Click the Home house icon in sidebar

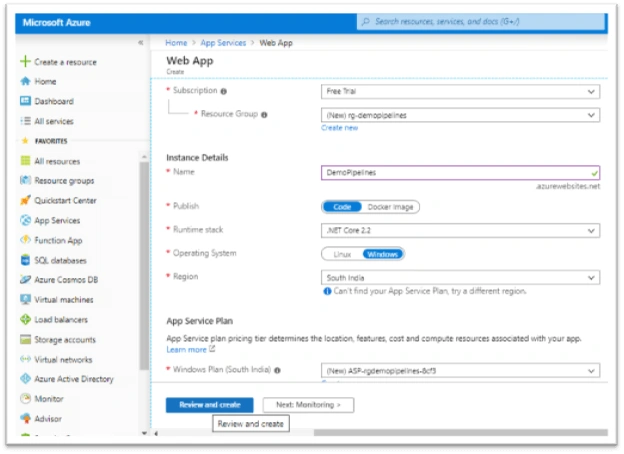25,81
